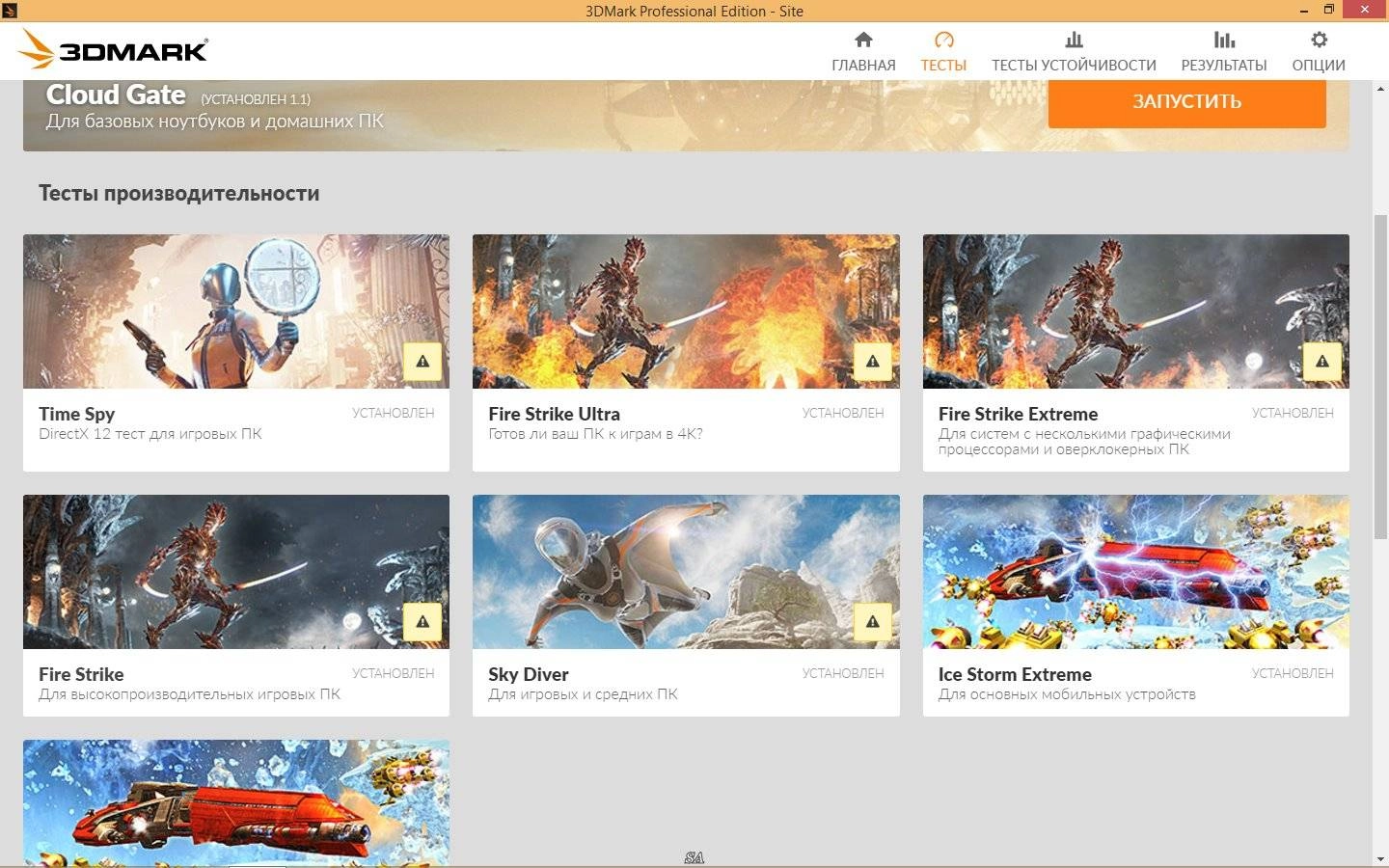1389x868 pixels.
Task: Select the Ice Storm Extreme title
Action: 1015,674
